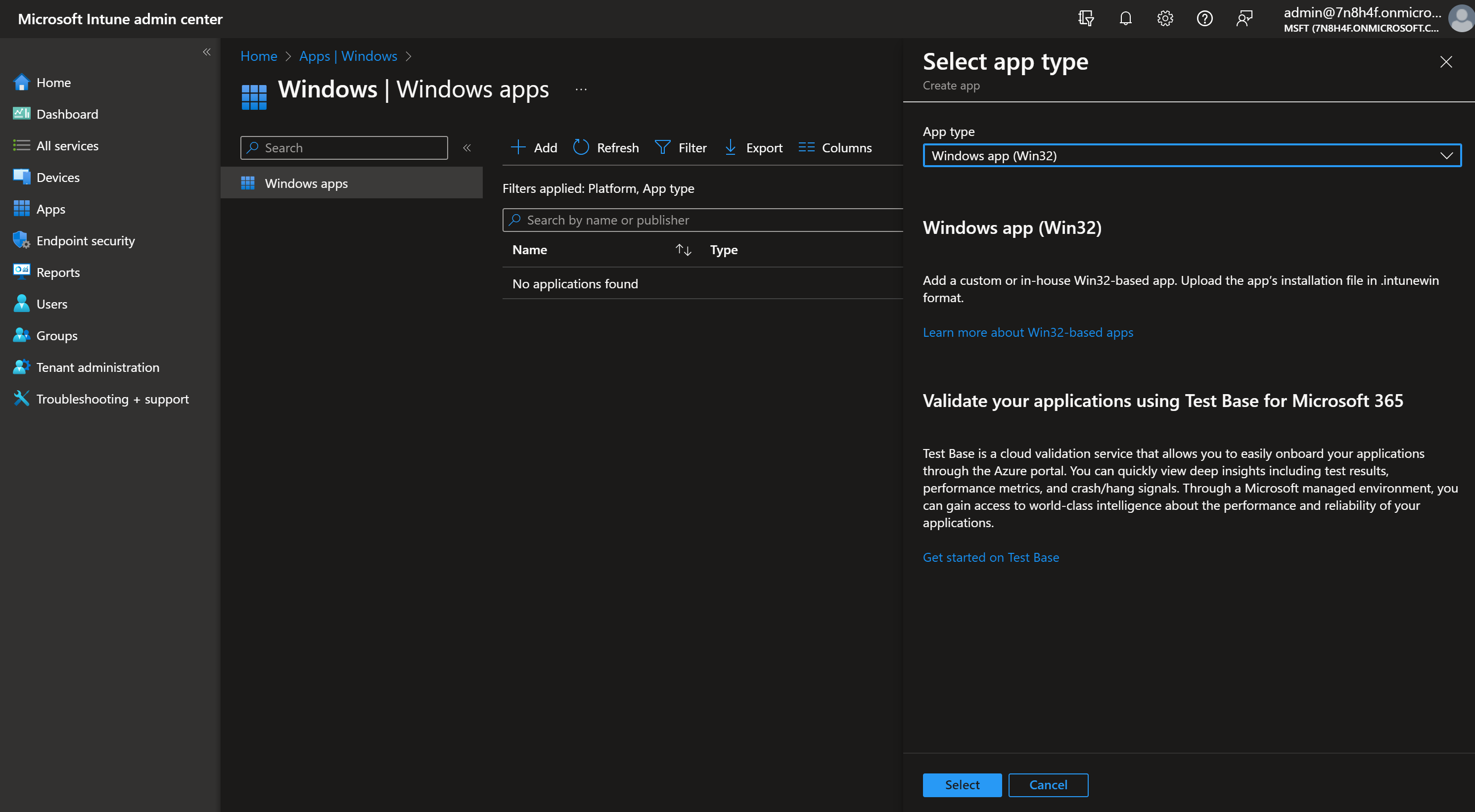
Task: Sort applications by Name
Action: [x=683, y=250]
